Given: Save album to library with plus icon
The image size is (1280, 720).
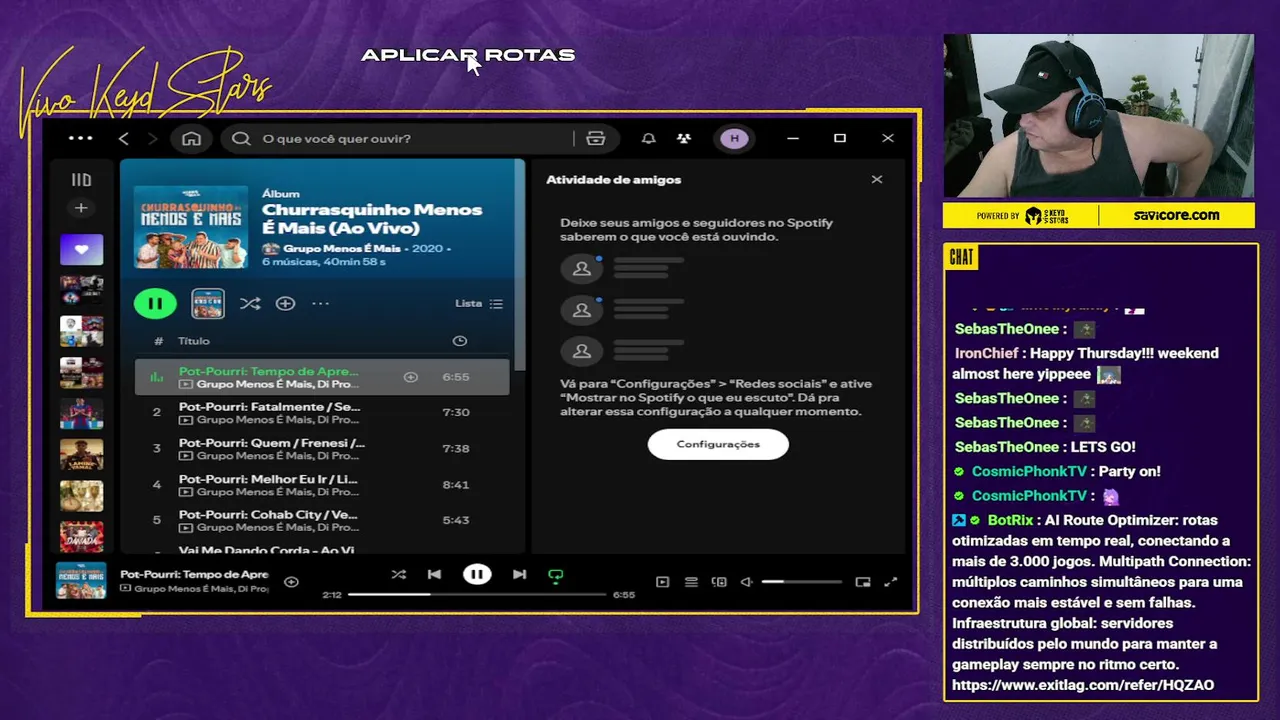Looking at the screenshot, I should point(285,303).
